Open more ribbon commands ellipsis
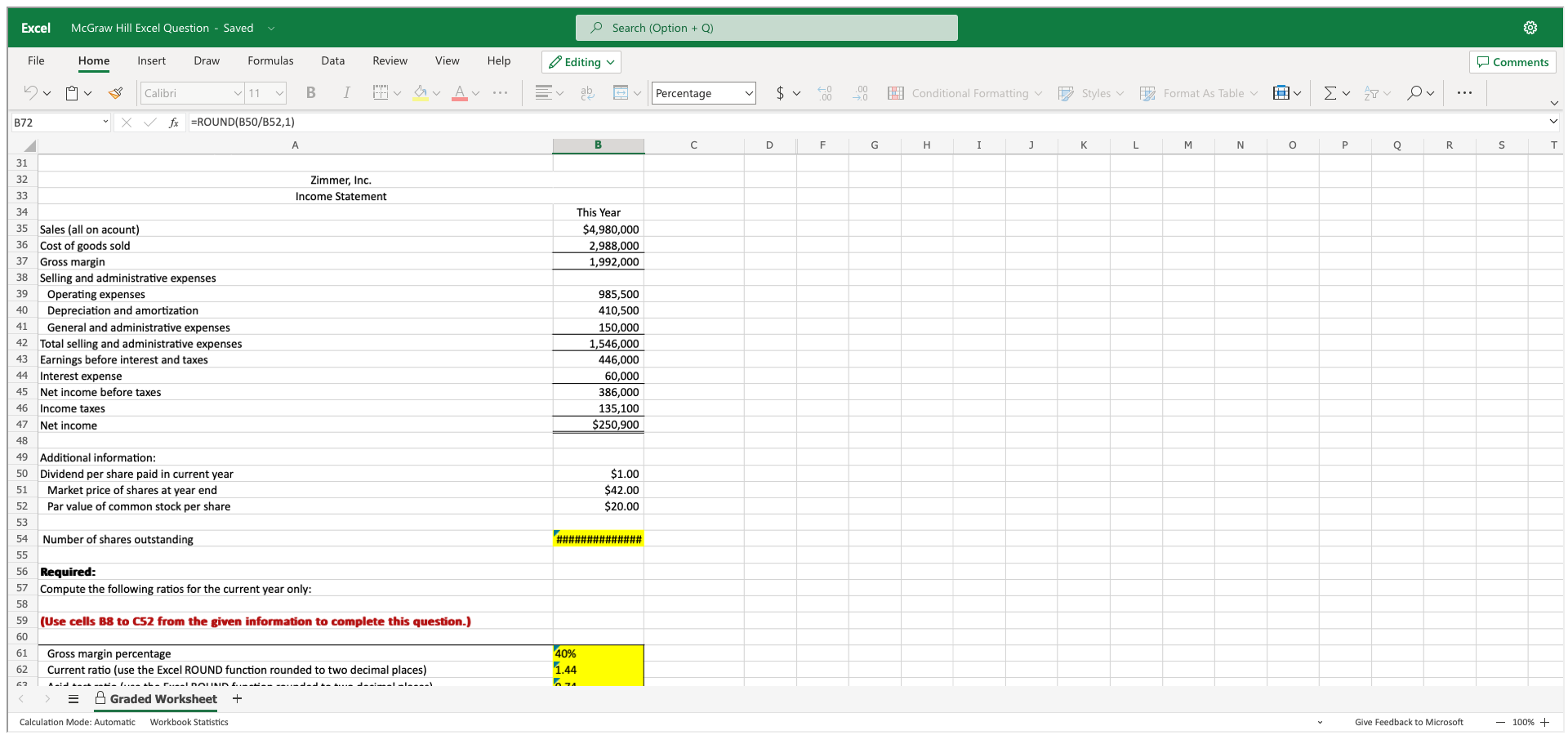The image size is (1568, 753). [x=1464, y=93]
